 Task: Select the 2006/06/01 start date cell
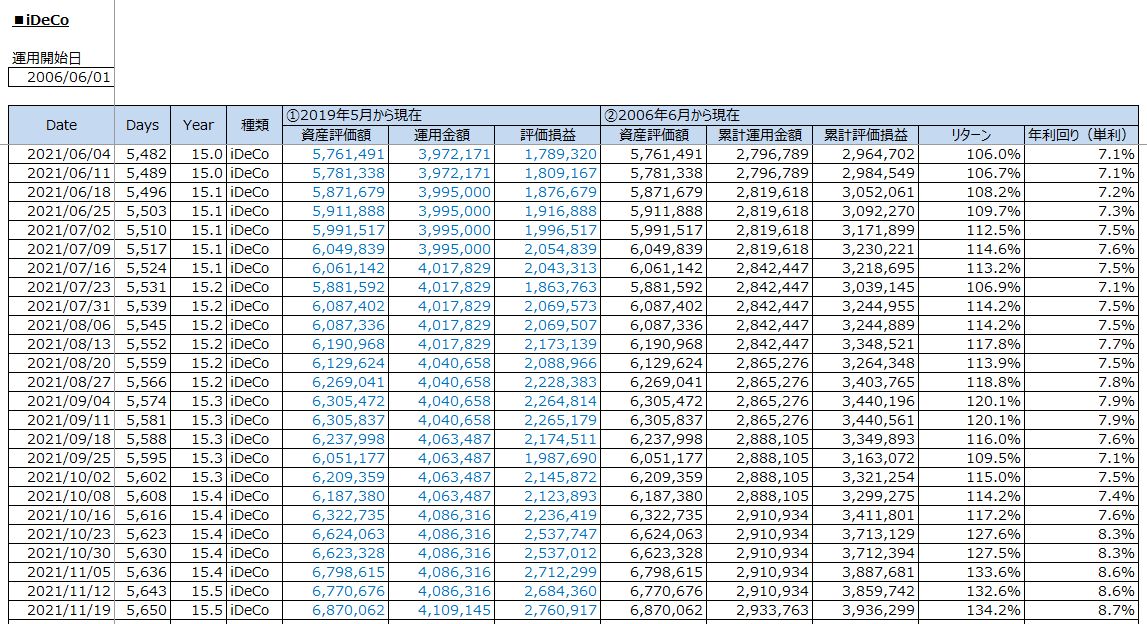pyautogui.click(x=61, y=78)
